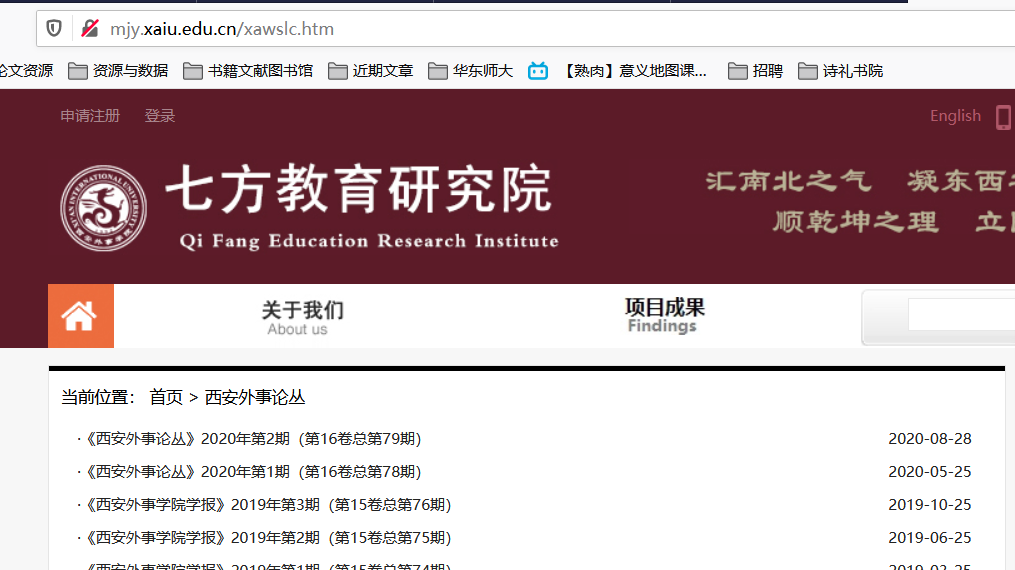Open 《西安外事学院学报》2019年第3期 article
This screenshot has width=1015, height=570.
tap(267, 505)
